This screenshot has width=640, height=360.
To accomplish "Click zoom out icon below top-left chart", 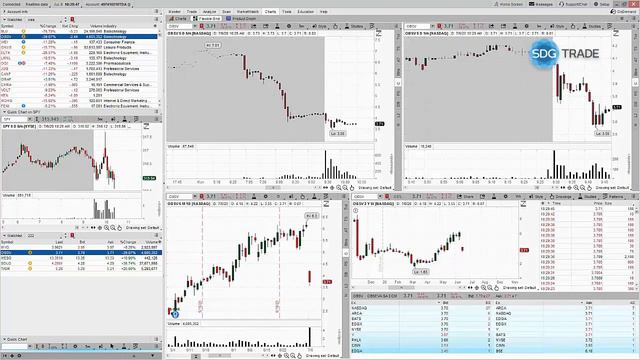I will coord(345,188).
